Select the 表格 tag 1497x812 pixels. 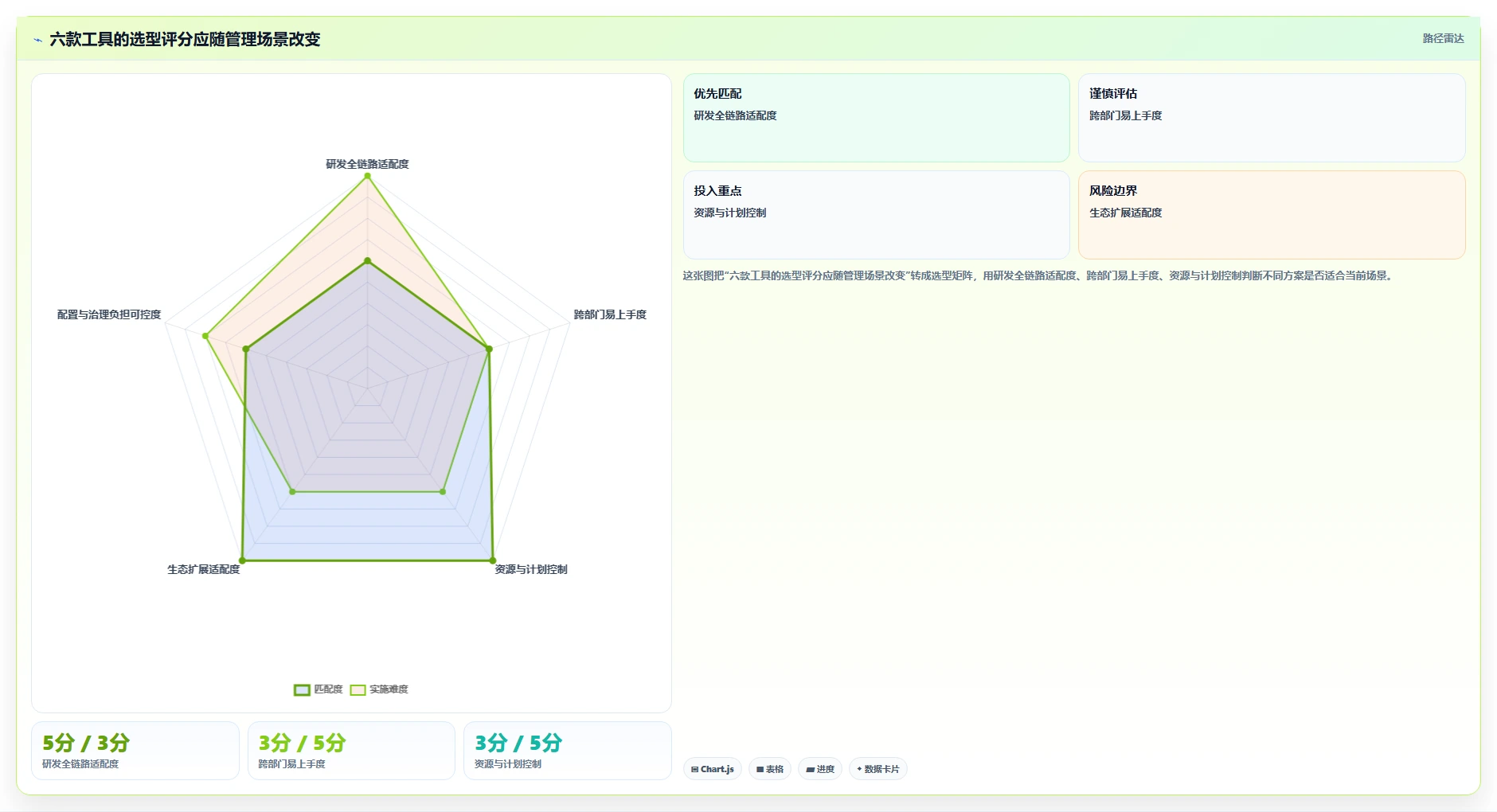[x=770, y=769]
